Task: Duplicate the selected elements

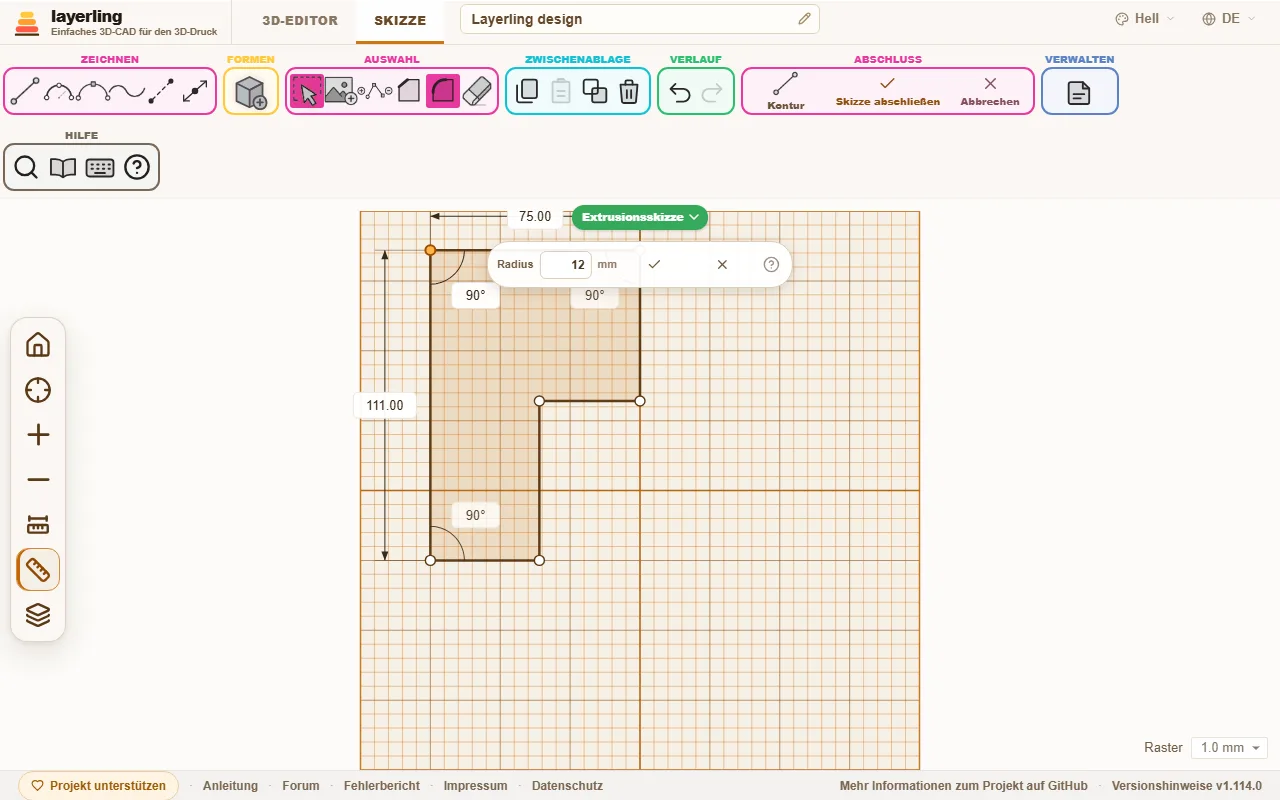Action: (x=595, y=92)
